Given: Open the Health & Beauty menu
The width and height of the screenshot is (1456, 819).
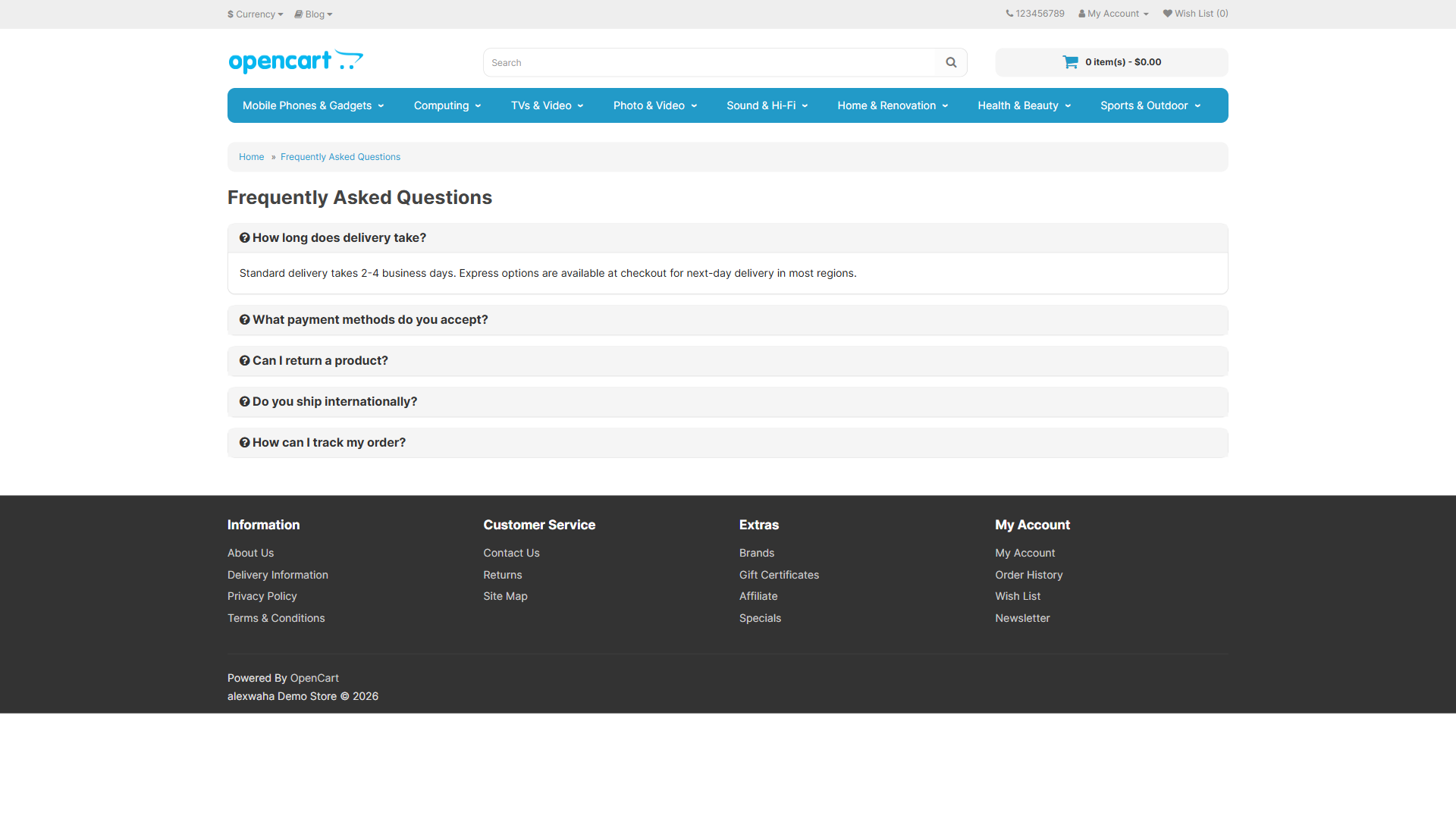Looking at the screenshot, I should (x=1024, y=105).
